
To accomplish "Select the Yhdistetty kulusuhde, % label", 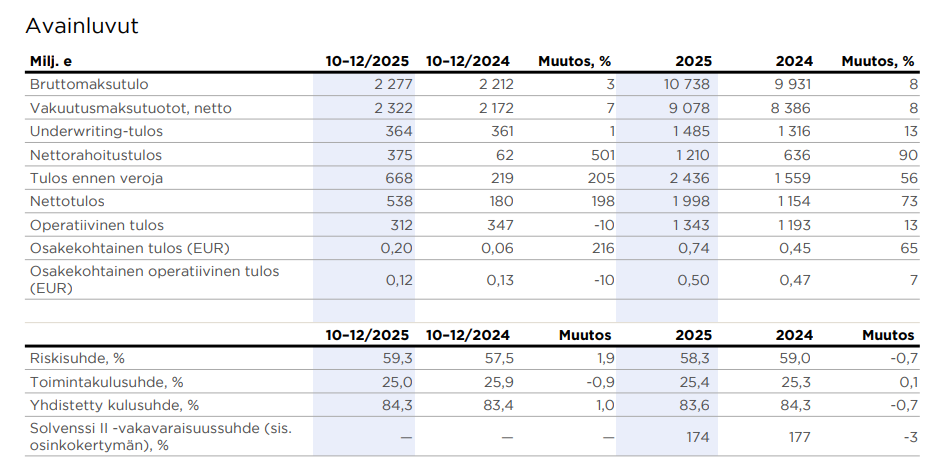I will click(114, 405).
